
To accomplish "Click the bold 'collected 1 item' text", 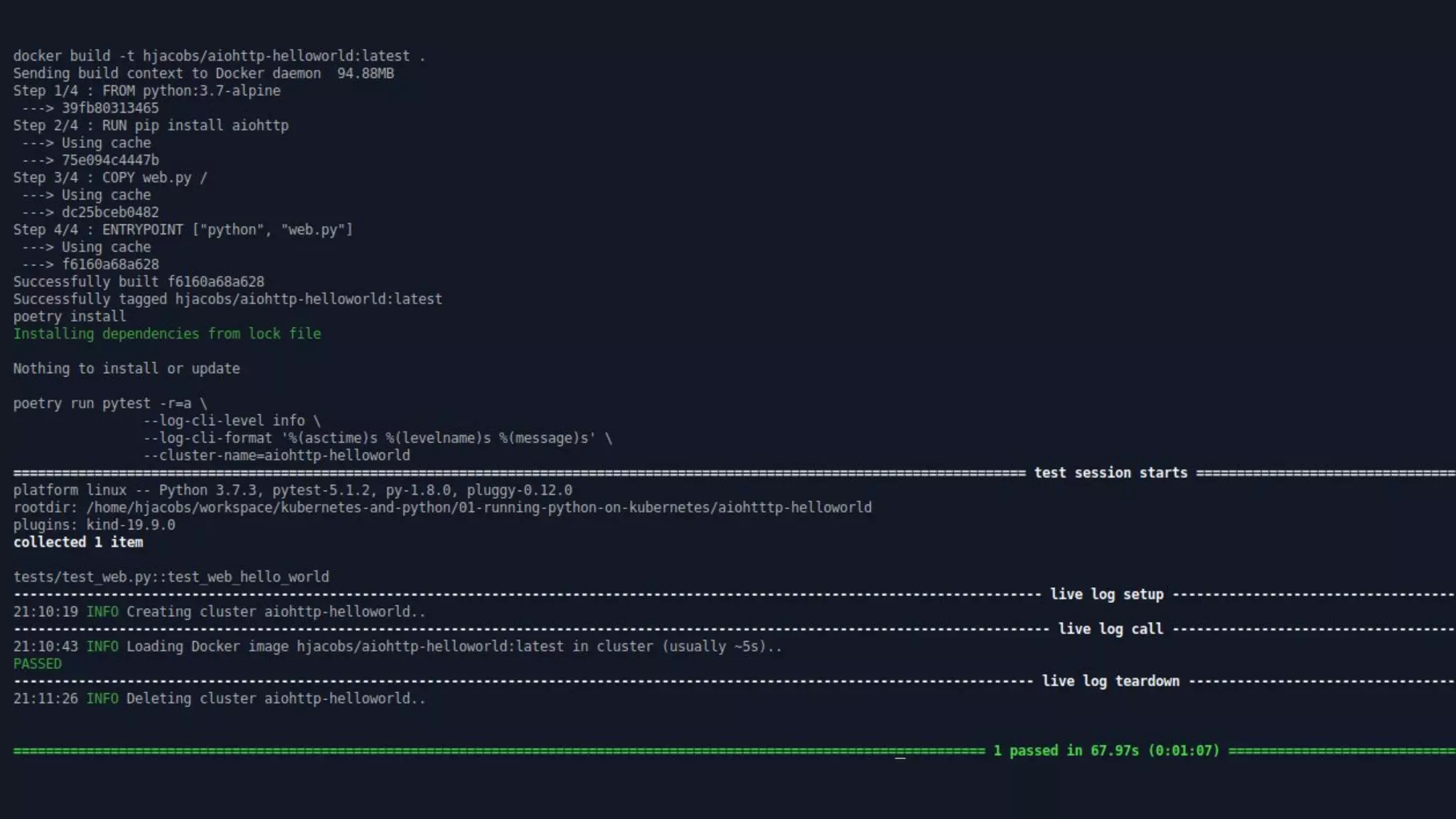I will (x=78, y=542).
